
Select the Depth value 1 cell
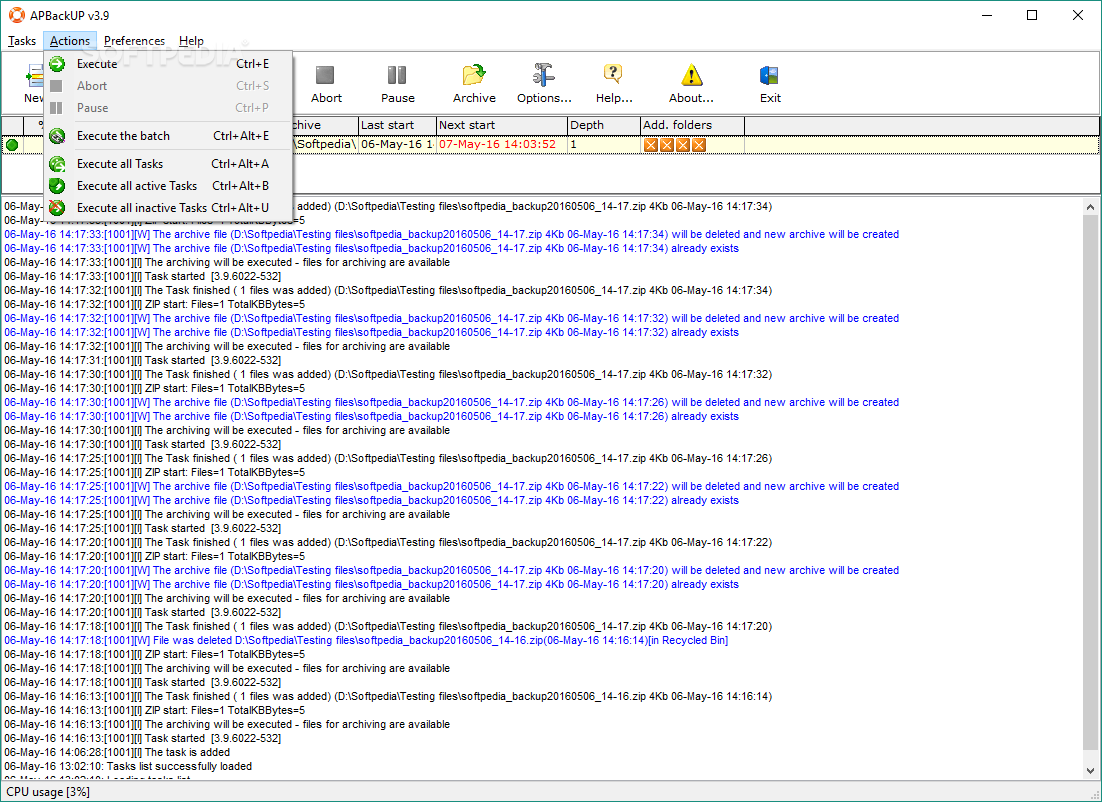pos(604,145)
